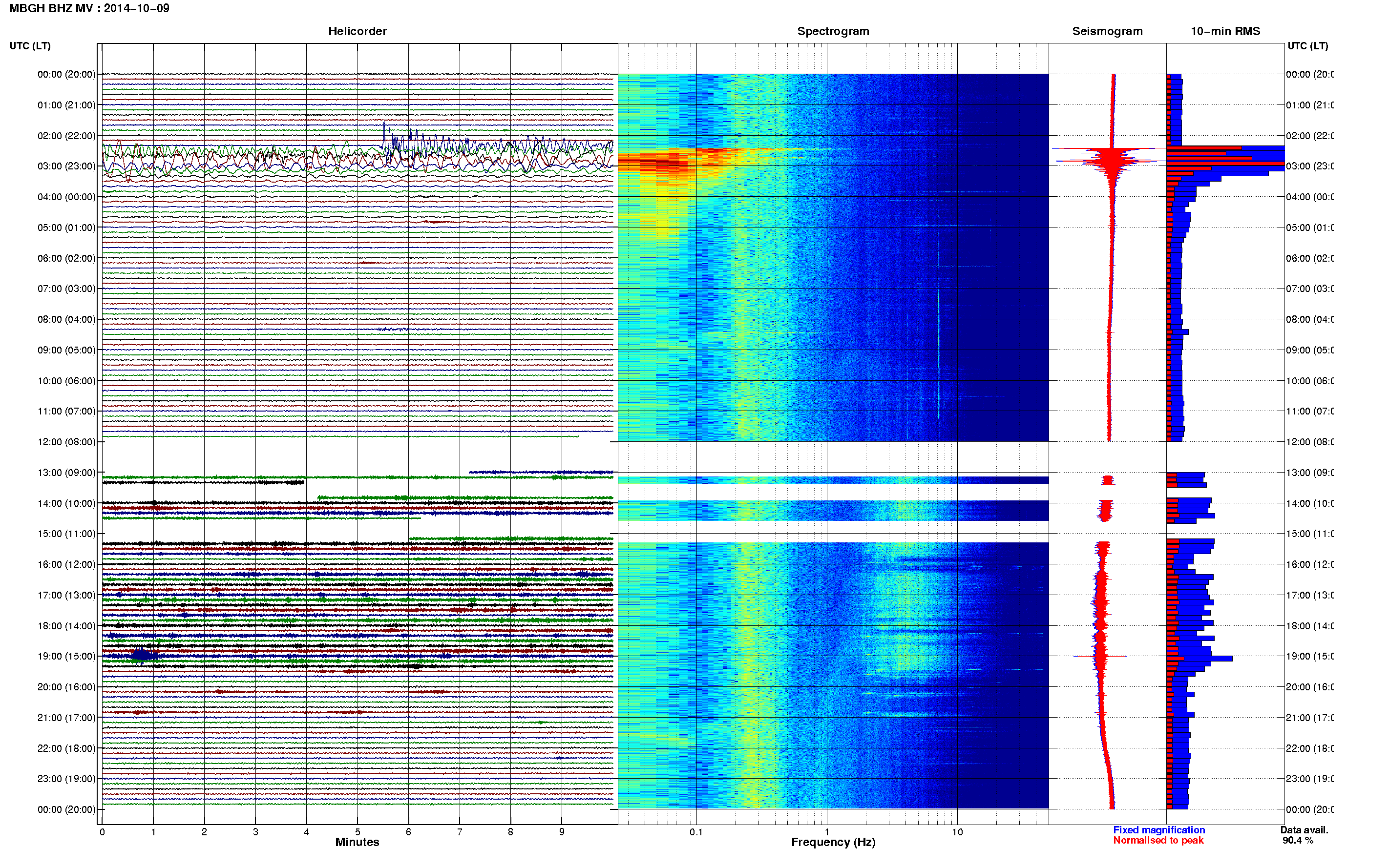Image resolution: width=1389 pixels, height=868 pixels.
Task: Click the title MBGH BHZ MV : 2014-10-09
Action: coord(89,9)
